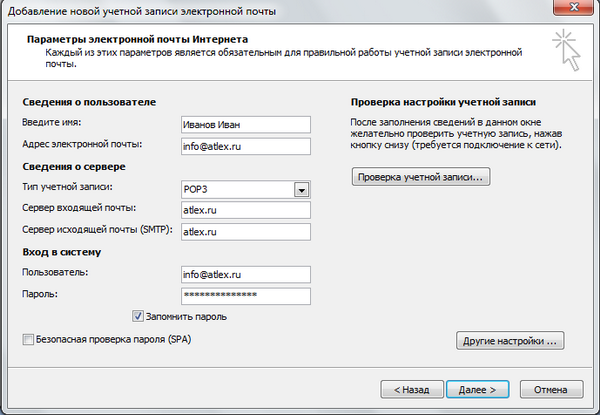This screenshot has height=415, width=600.
Task: Toggle the Запомнить пароль checkbox
Action: [138, 316]
